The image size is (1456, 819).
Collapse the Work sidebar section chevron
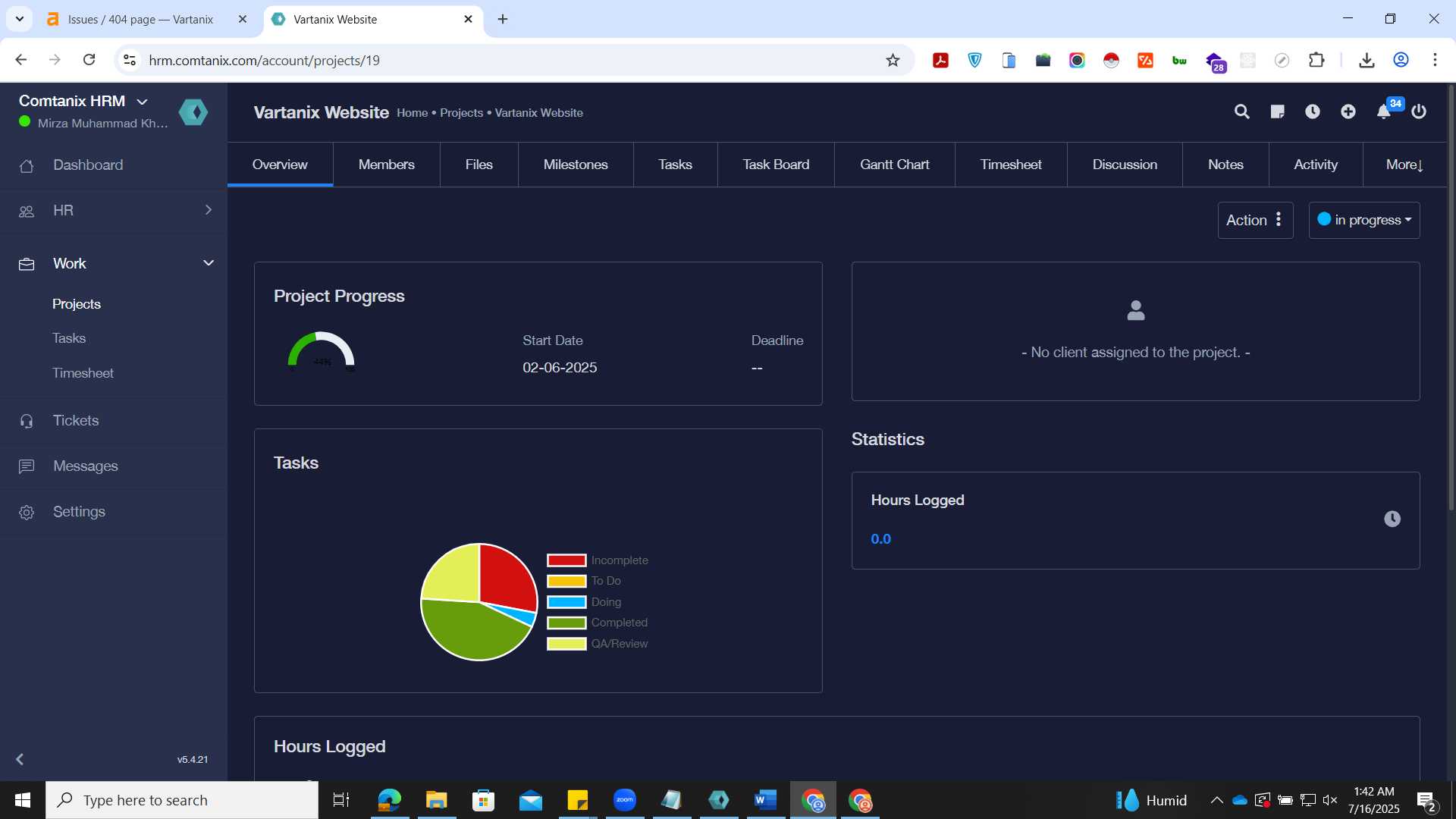[x=209, y=263]
